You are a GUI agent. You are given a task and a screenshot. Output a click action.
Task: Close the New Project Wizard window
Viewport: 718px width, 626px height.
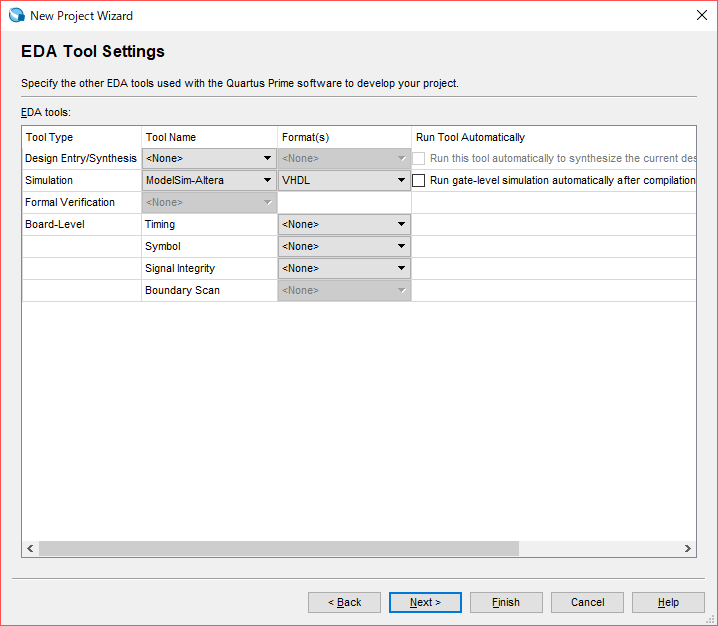click(702, 15)
